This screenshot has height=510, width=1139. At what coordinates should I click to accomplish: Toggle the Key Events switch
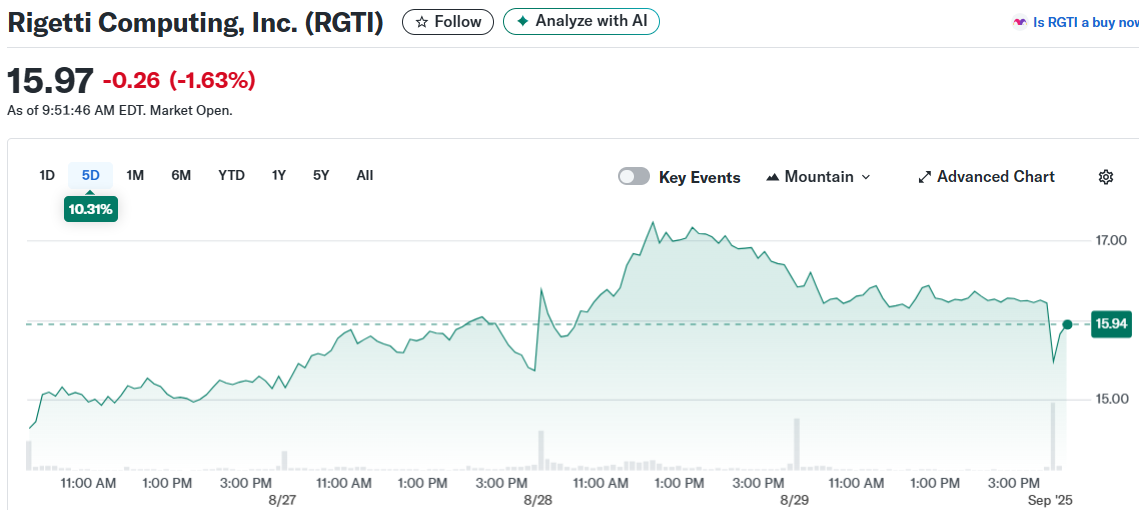[633, 177]
